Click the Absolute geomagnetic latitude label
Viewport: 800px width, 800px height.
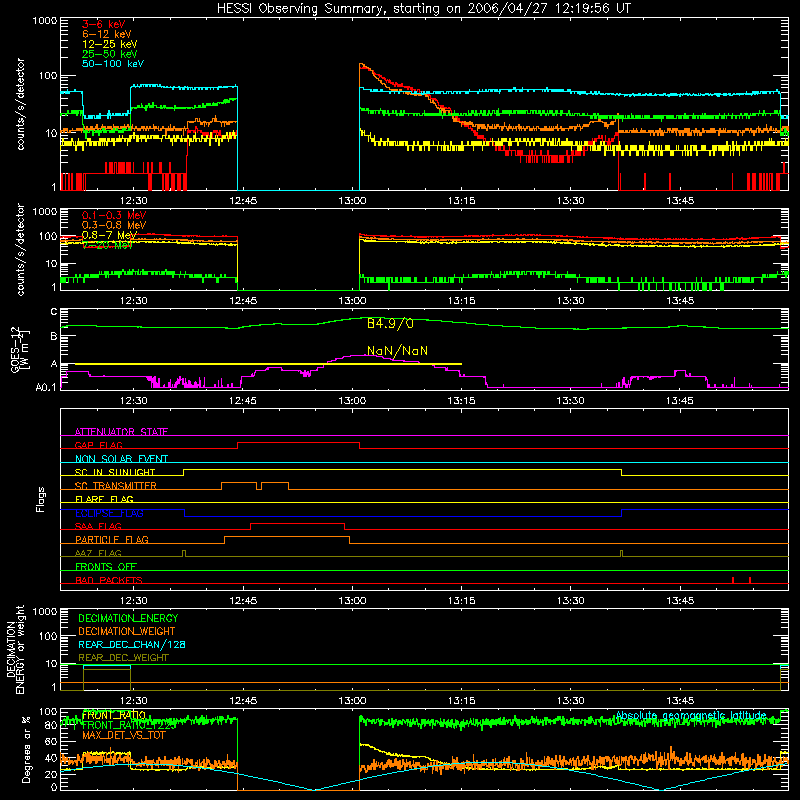click(691, 716)
